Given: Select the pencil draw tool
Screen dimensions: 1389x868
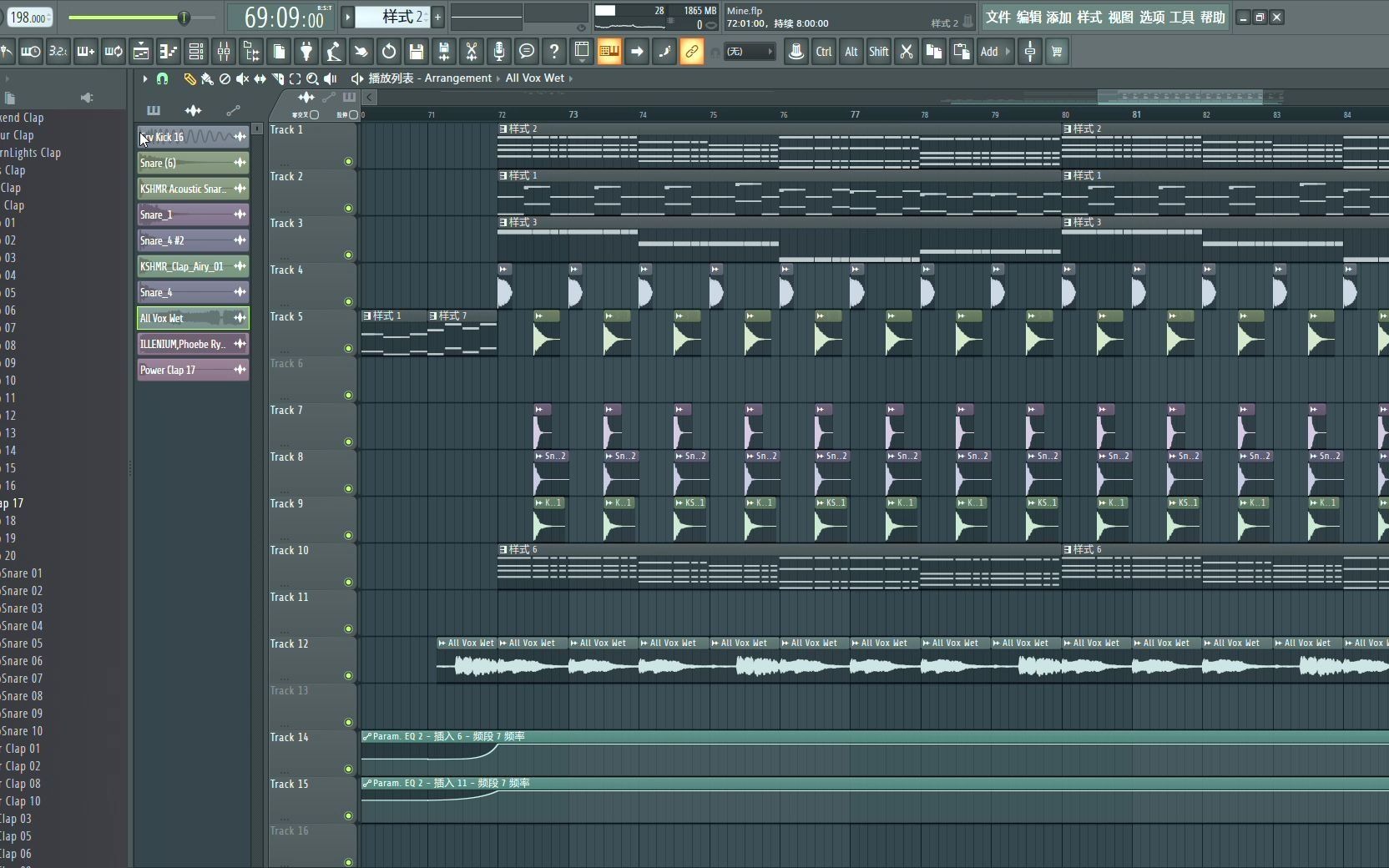Looking at the screenshot, I should pos(189,78).
